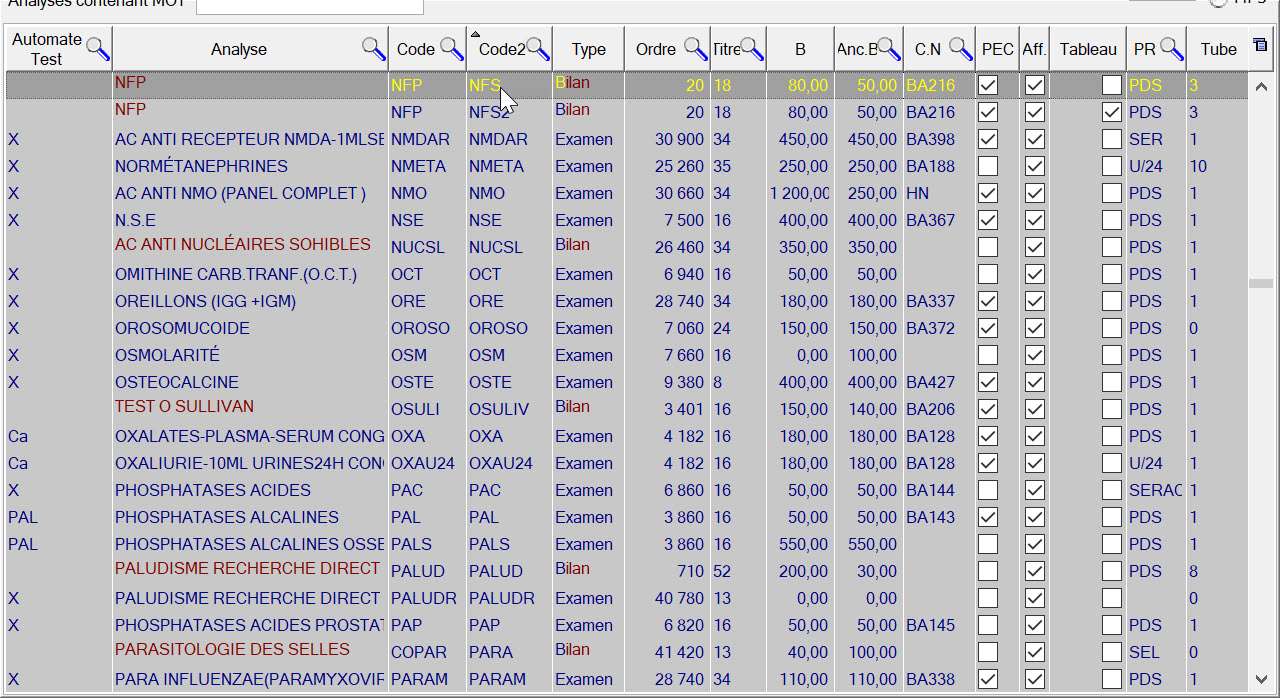The height and width of the screenshot is (698, 1280).
Task: Open the search magnifier in Analyse header
Action: pos(374,48)
